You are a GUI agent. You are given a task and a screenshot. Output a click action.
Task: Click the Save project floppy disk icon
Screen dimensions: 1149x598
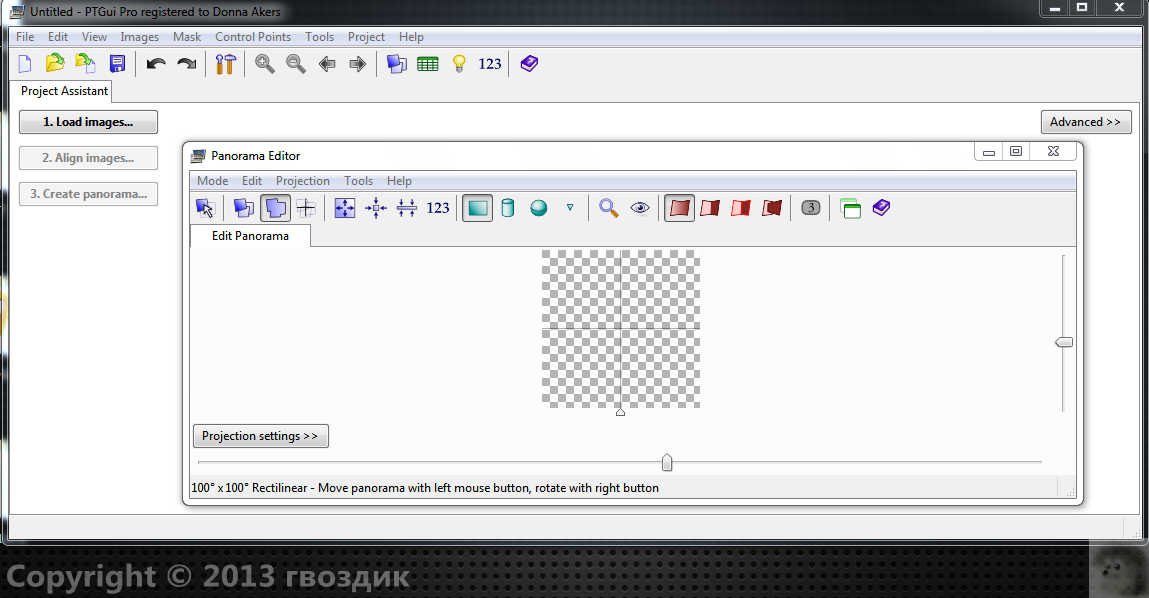click(x=117, y=64)
